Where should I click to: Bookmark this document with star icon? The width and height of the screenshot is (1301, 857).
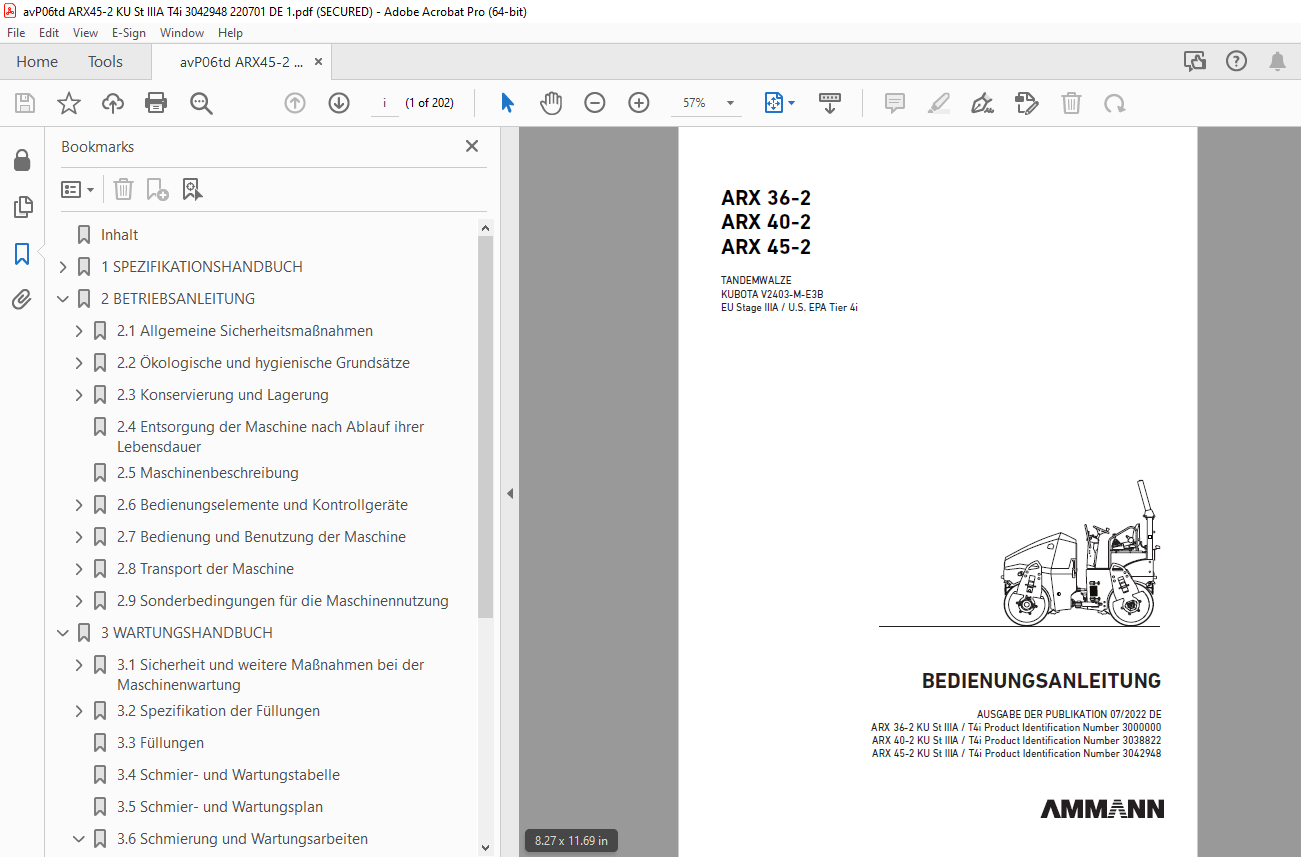[68, 103]
